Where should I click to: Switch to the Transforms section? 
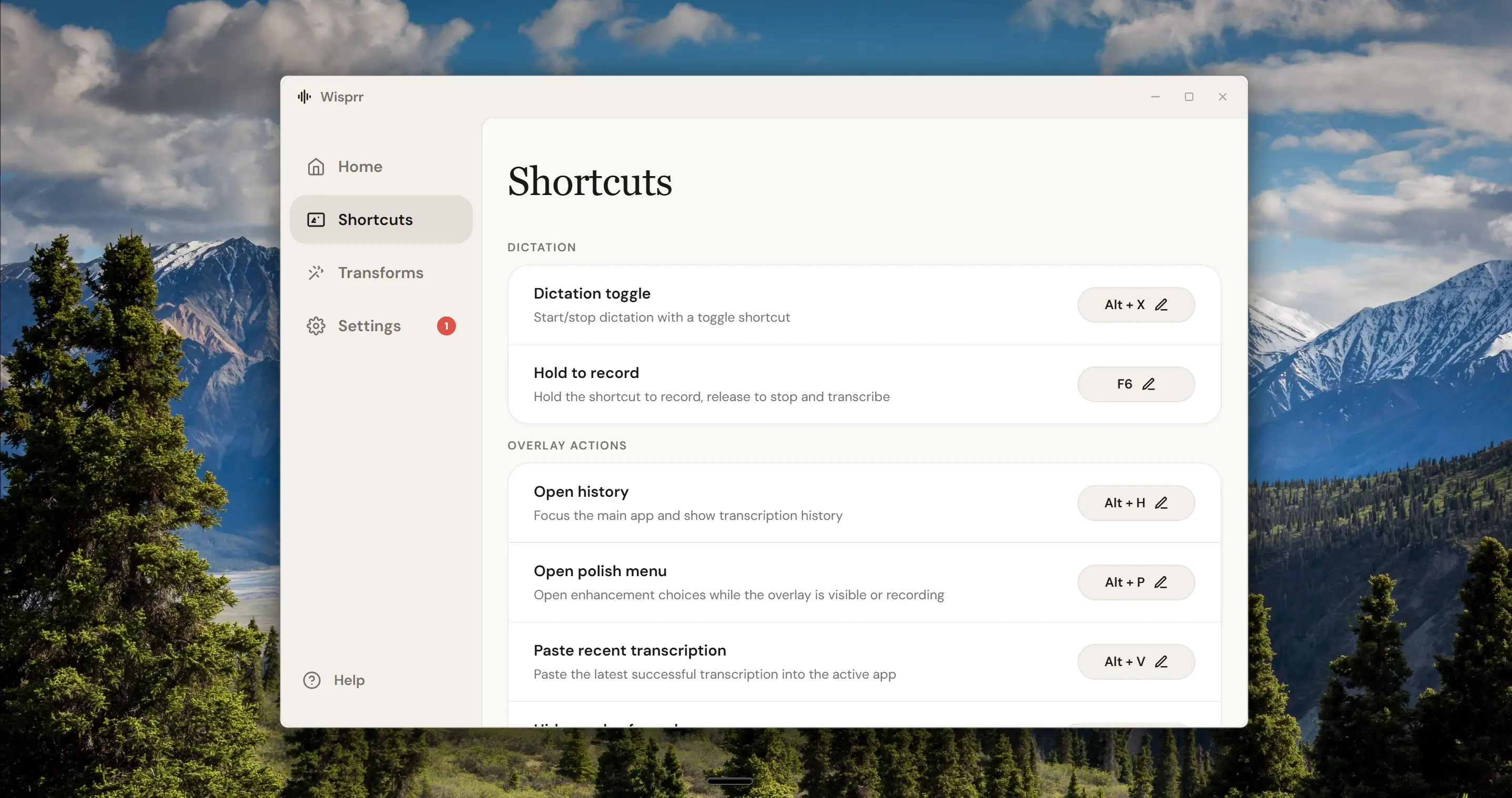pyautogui.click(x=381, y=273)
